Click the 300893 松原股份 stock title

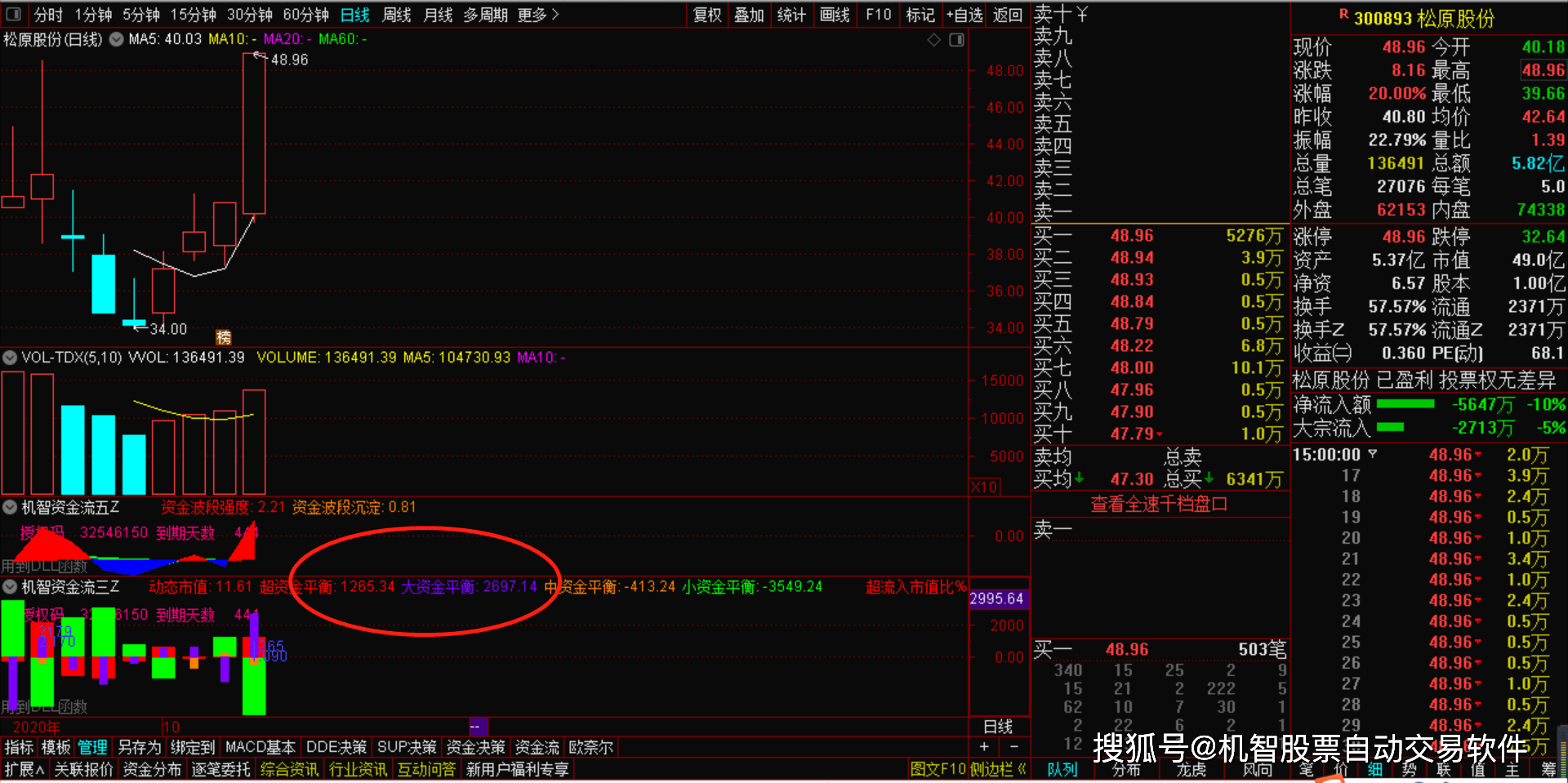coord(1424,18)
